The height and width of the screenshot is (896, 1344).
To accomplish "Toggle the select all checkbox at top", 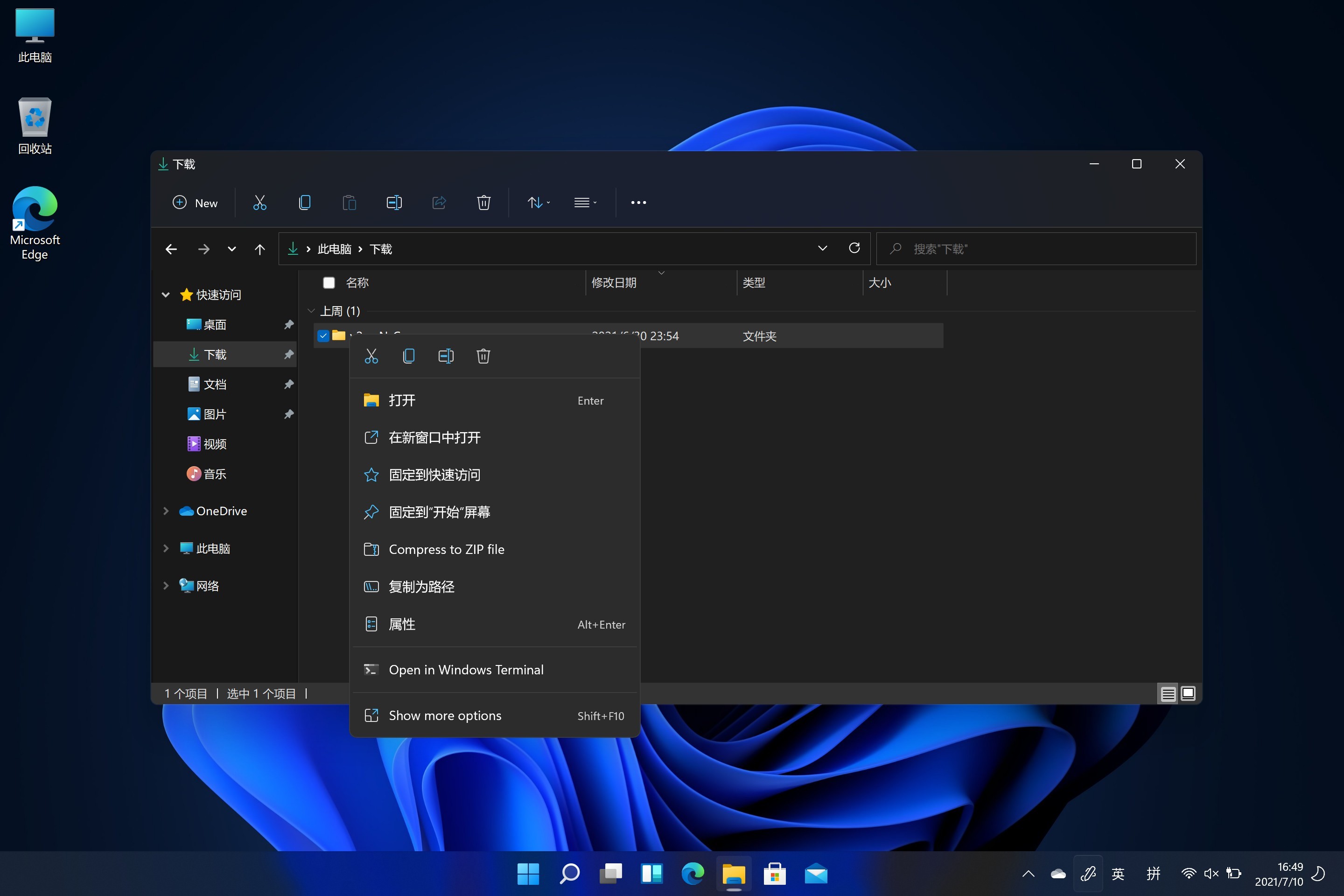I will coord(329,281).
